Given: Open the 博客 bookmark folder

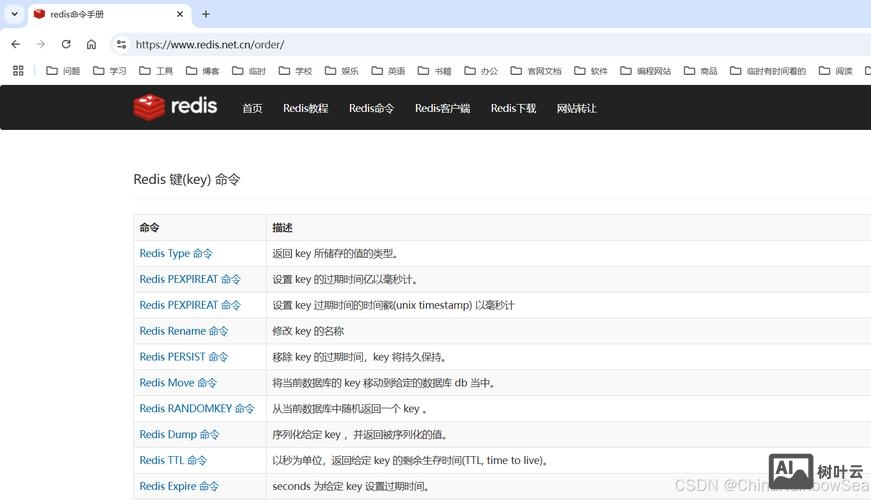Looking at the screenshot, I should click(203, 71).
